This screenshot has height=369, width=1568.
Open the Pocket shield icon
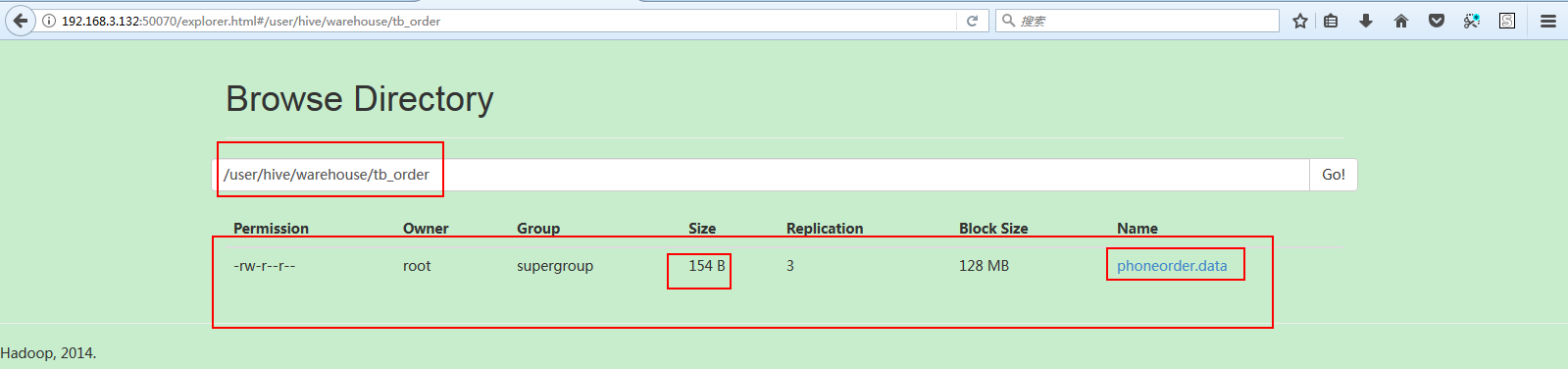pyautogui.click(x=1437, y=21)
